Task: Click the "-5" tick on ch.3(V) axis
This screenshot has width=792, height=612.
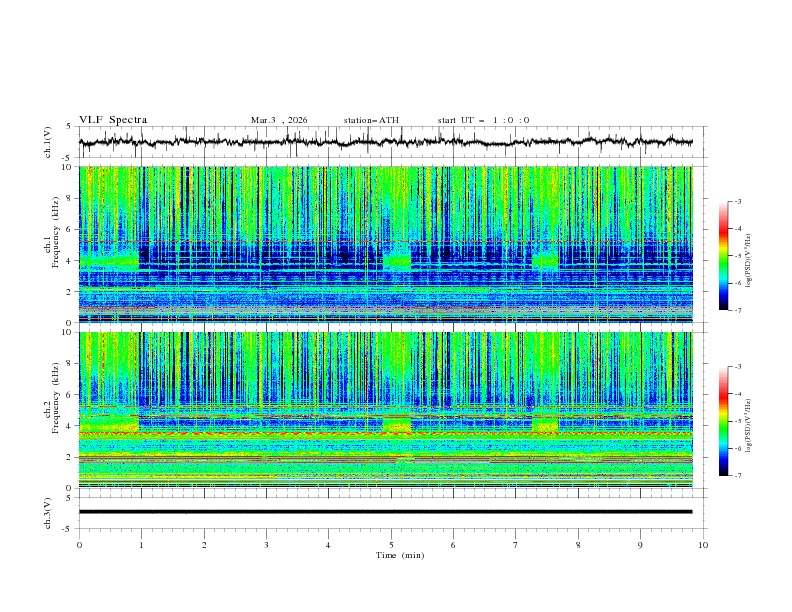Action: coord(68,529)
